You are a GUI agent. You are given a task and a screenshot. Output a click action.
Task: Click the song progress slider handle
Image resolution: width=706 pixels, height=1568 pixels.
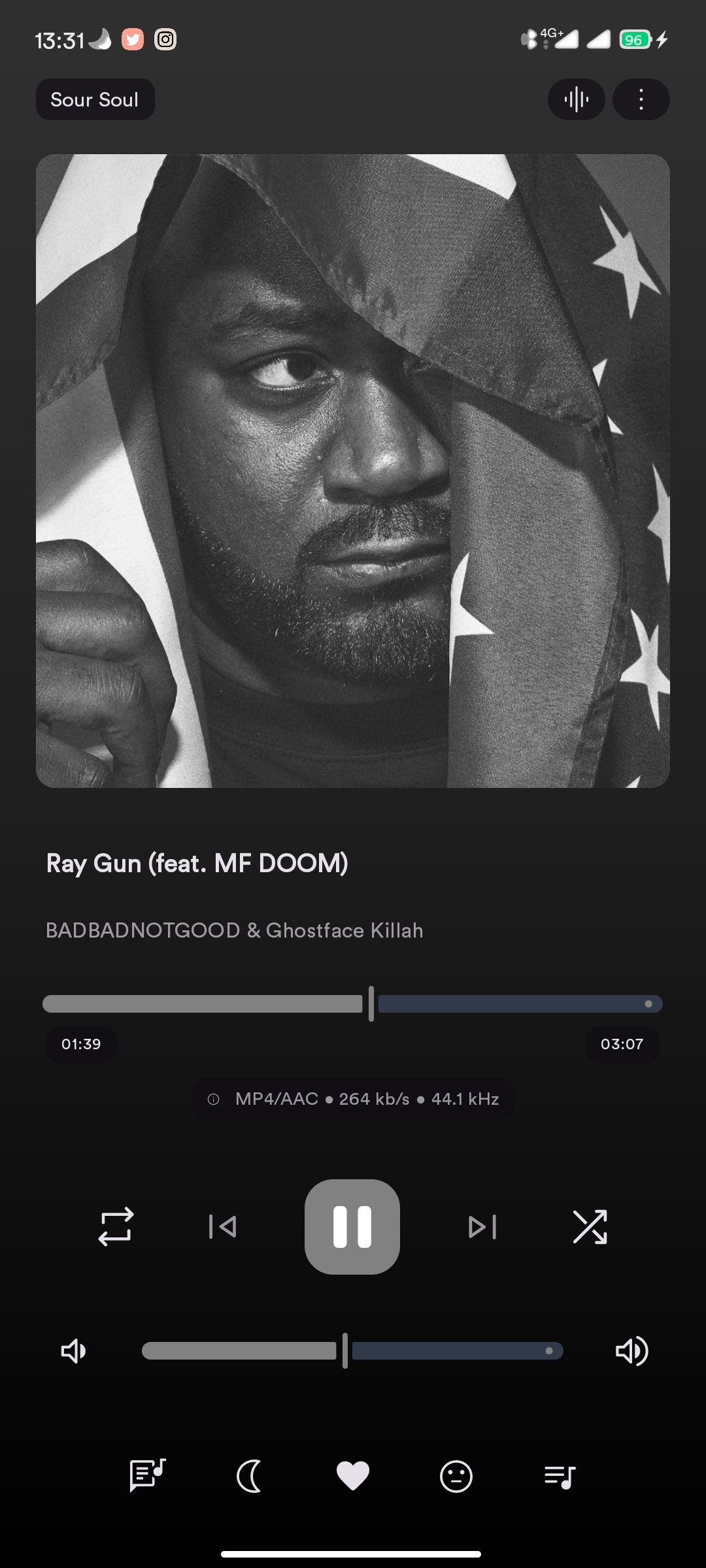pyautogui.click(x=371, y=1004)
